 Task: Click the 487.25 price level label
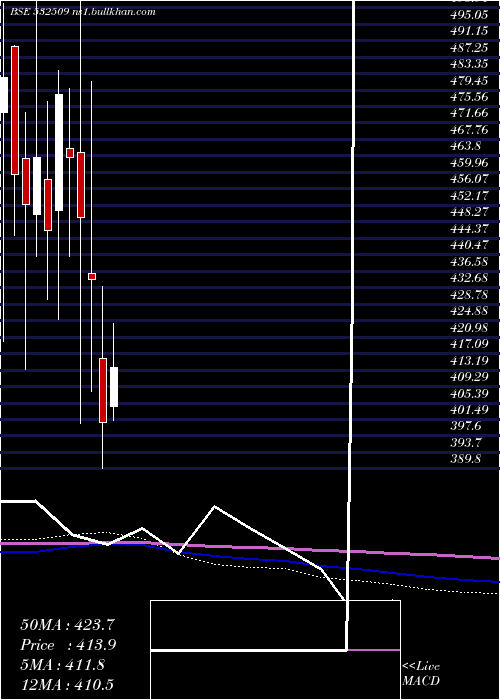[469, 48]
